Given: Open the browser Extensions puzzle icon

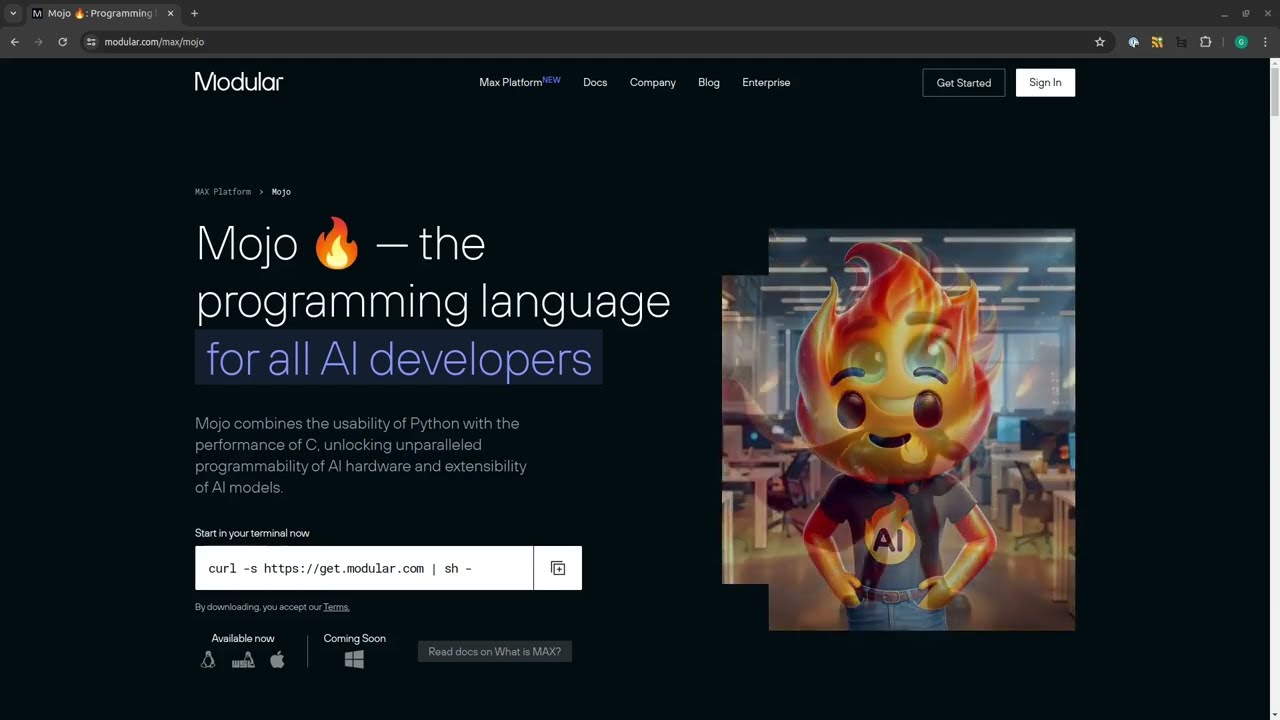Looking at the screenshot, I should [1205, 42].
